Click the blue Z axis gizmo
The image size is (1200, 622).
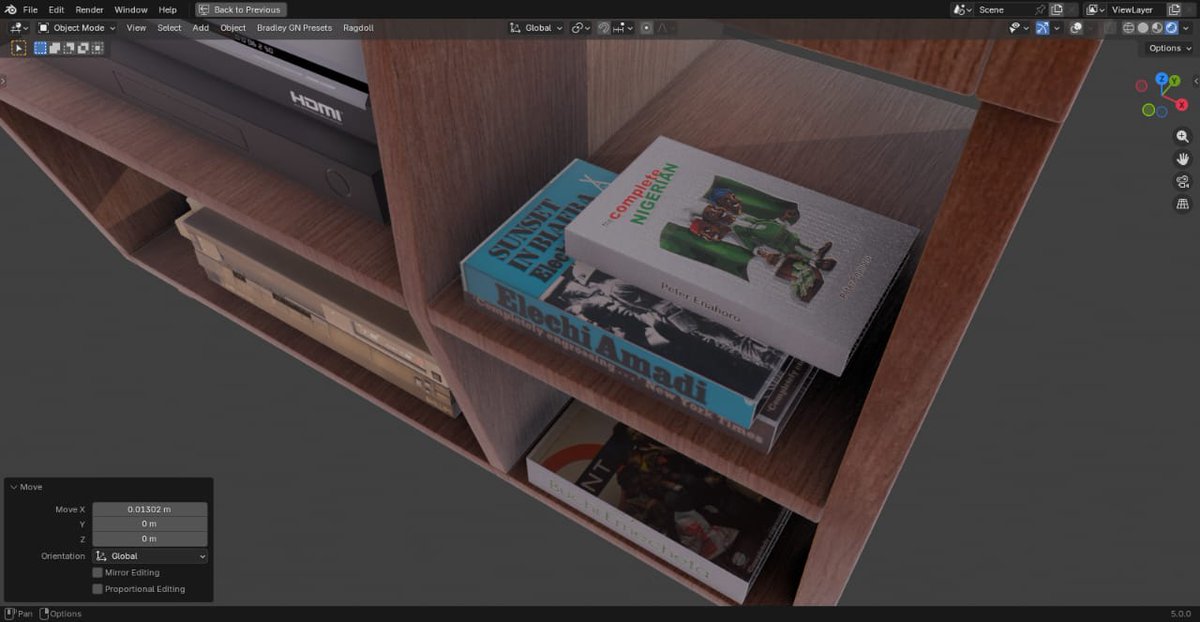pos(1161,78)
